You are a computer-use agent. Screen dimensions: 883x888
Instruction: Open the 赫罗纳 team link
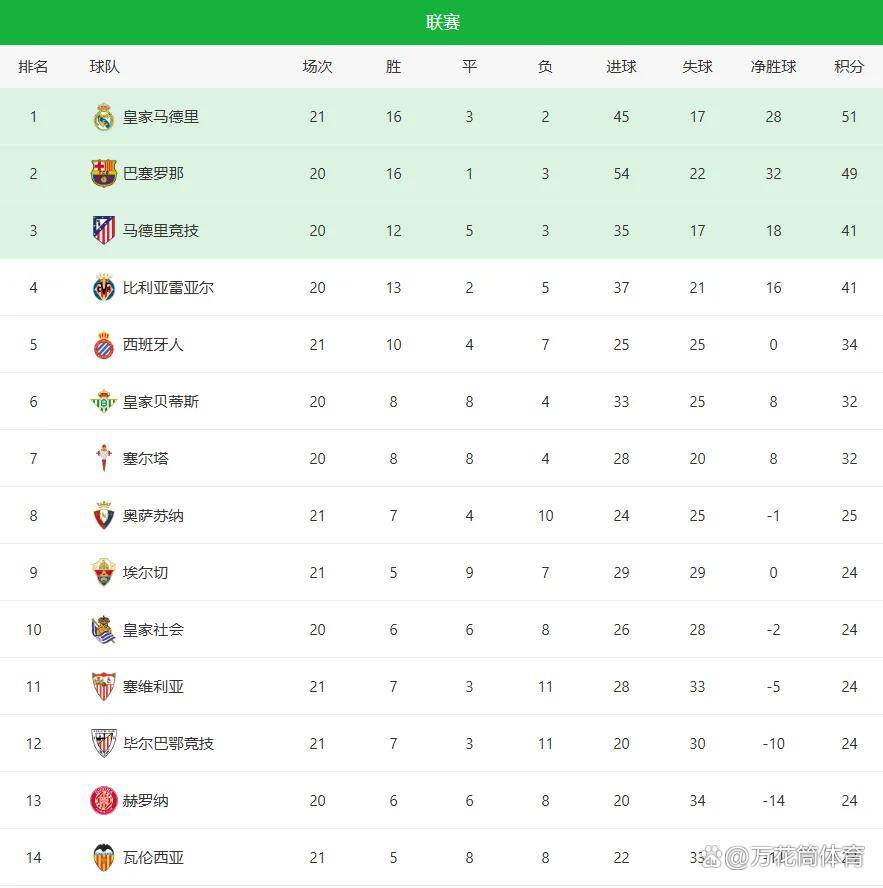click(x=146, y=801)
